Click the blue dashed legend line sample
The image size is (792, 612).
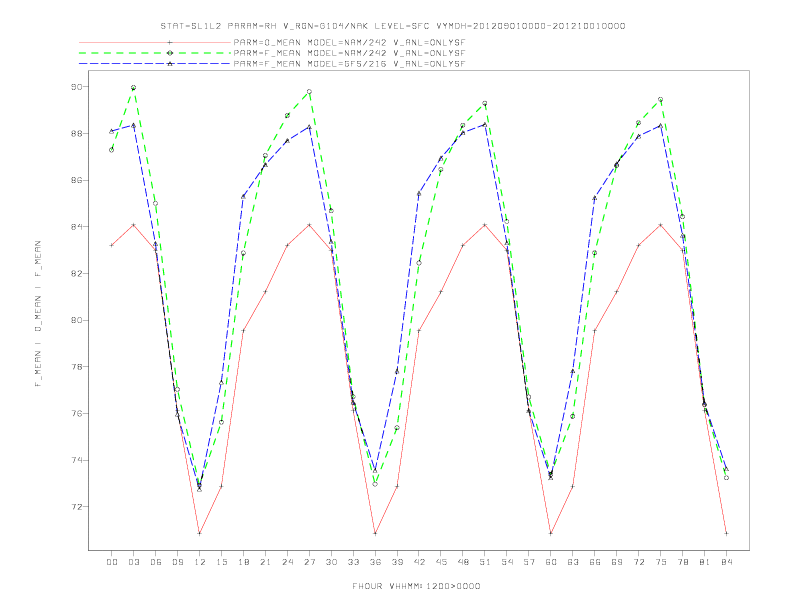click(155, 64)
